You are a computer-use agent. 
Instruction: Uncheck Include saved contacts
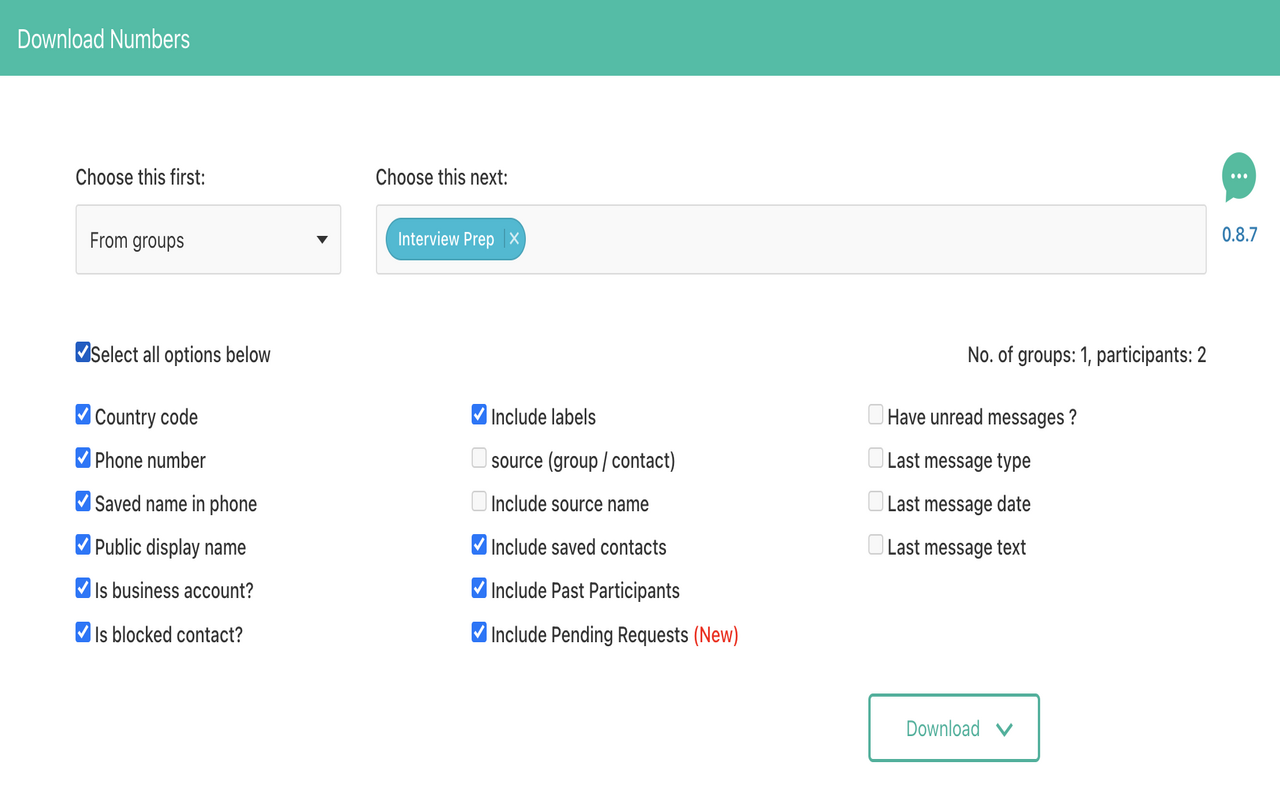(479, 545)
